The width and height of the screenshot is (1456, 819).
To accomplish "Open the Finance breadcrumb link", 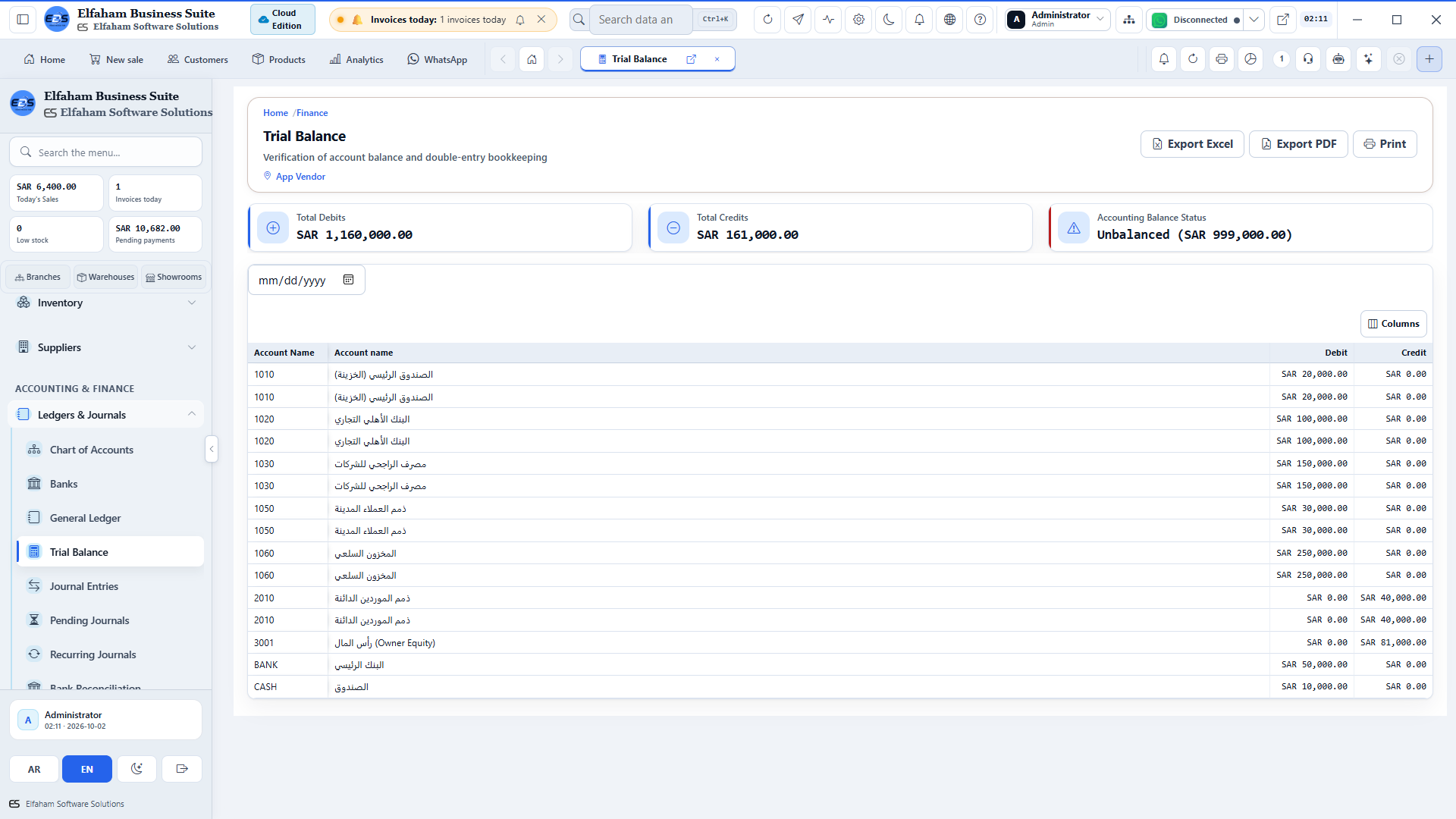I will [x=312, y=113].
